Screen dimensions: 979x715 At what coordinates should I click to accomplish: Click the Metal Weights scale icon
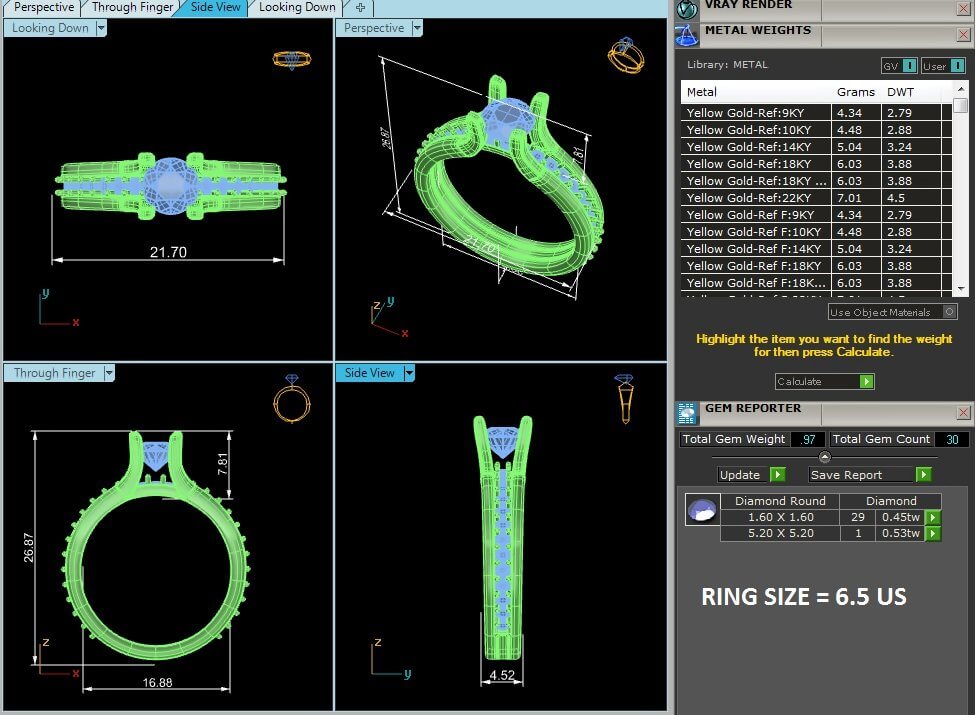click(x=686, y=35)
